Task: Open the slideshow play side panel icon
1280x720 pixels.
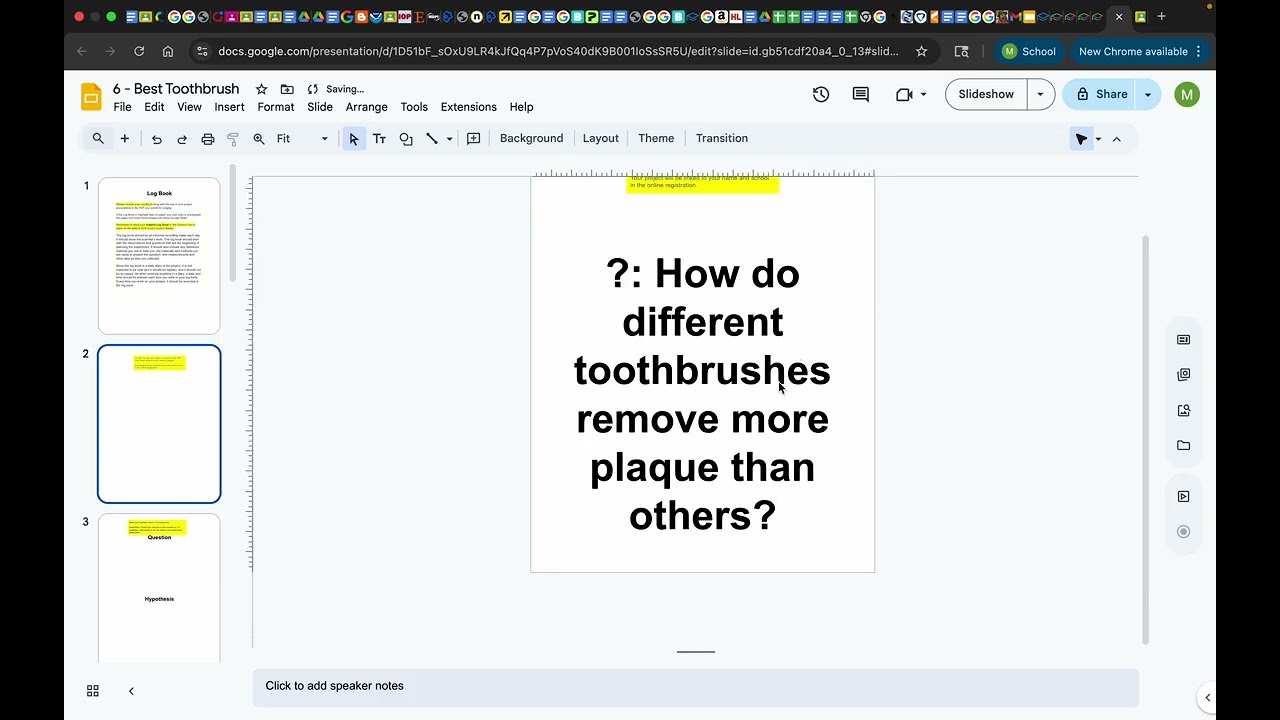Action: click(x=1184, y=497)
